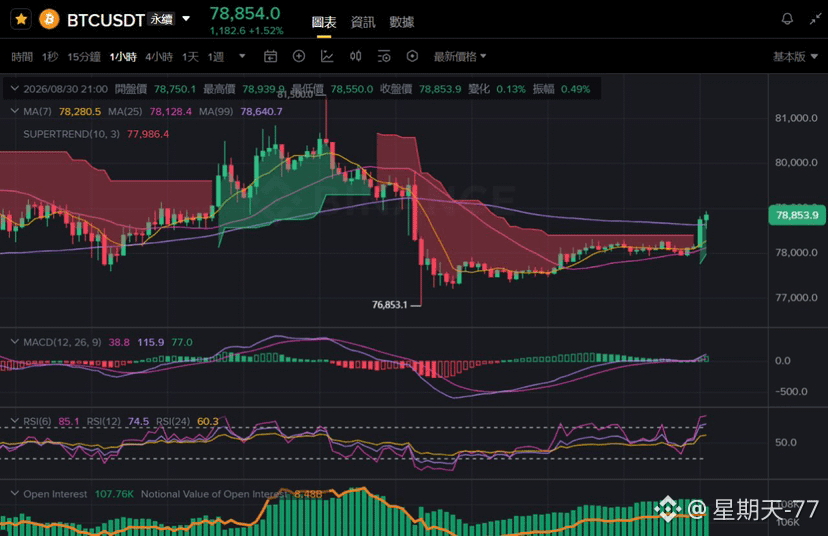Open the 基本版 chart version dropdown
Viewport: 828px width, 536px height.
pos(795,57)
